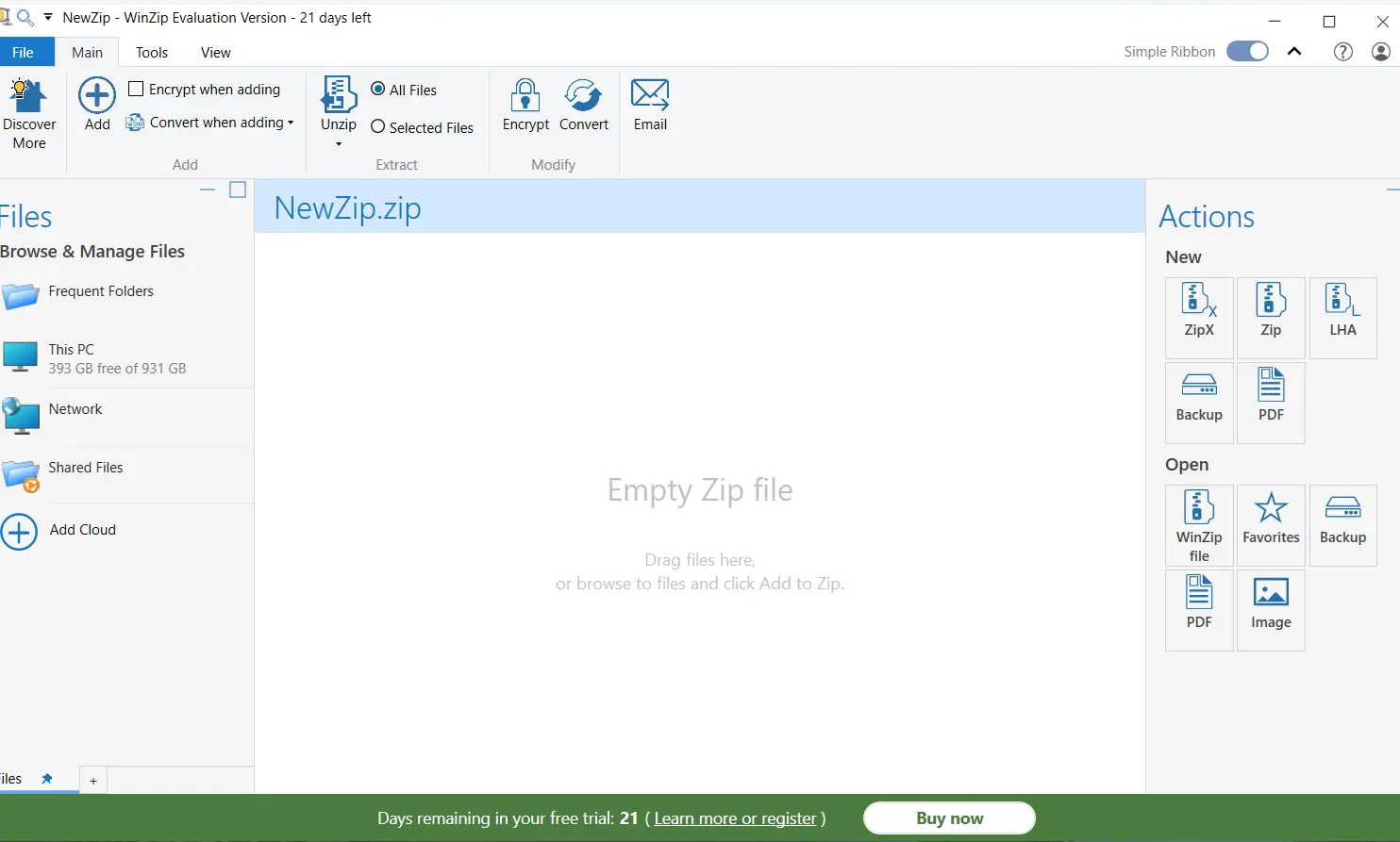Click the Unzip icon in ribbon
This screenshot has width=1400, height=842.
coord(339,95)
